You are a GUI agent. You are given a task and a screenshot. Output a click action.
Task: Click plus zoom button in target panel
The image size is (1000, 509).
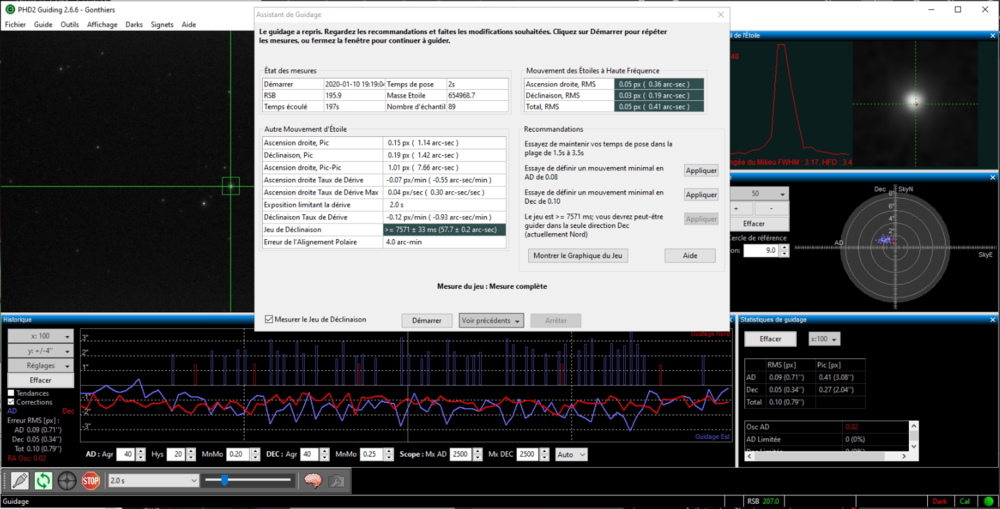(x=742, y=209)
